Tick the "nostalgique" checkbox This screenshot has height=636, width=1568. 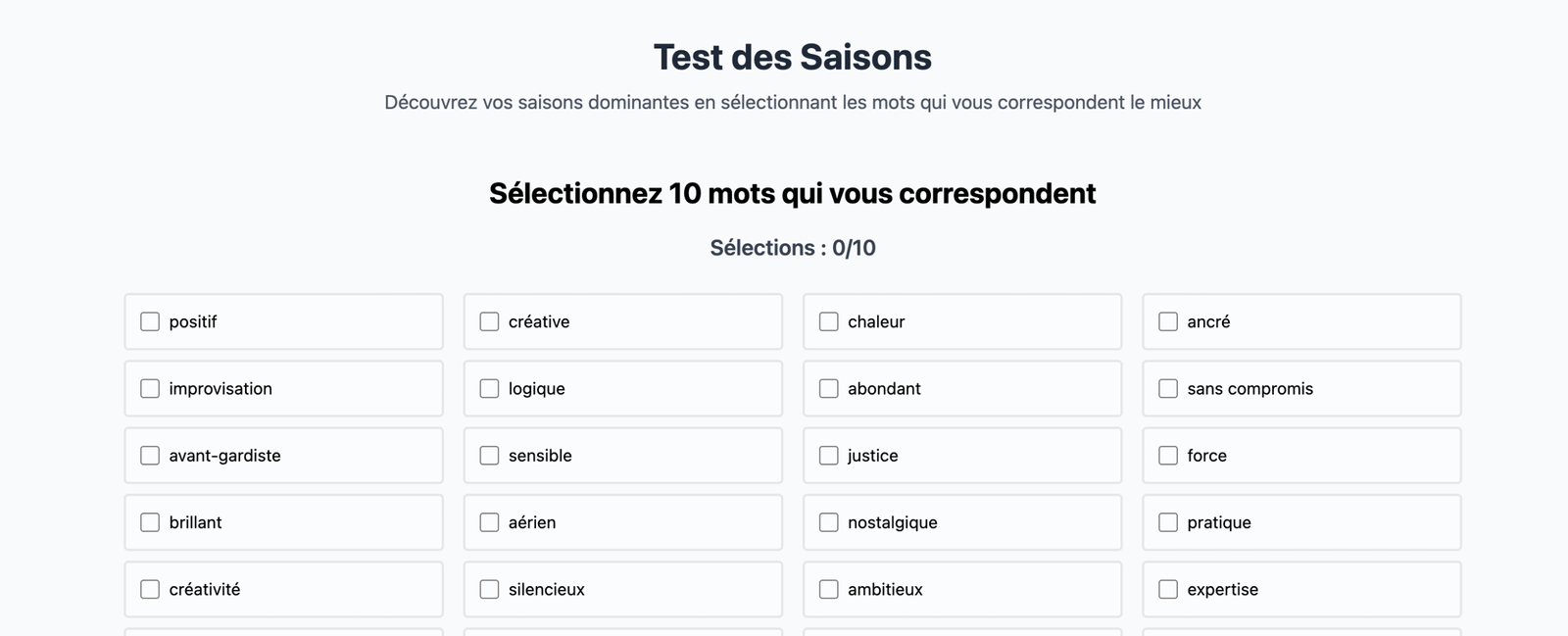pyautogui.click(x=828, y=522)
